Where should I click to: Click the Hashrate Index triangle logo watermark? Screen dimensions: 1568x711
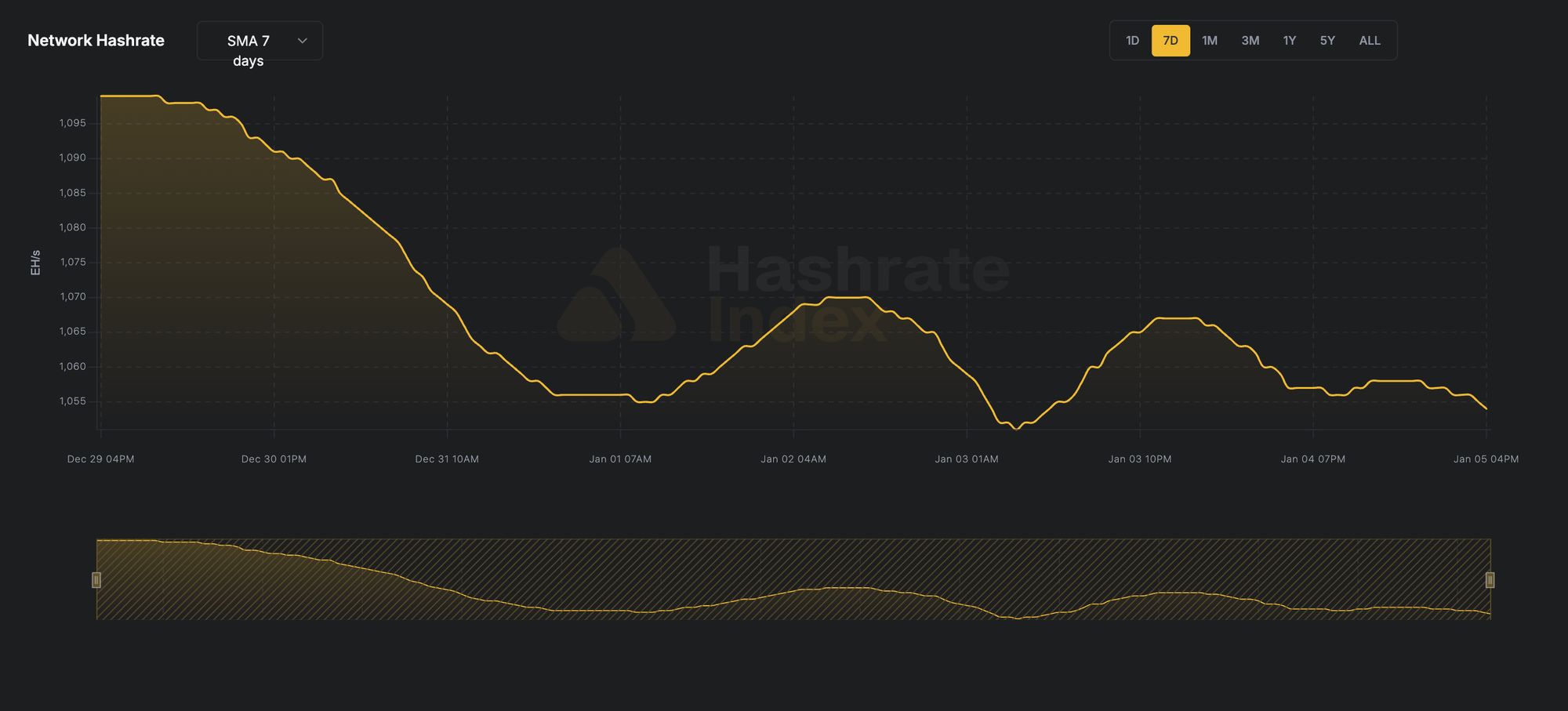[x=615, y=298]
